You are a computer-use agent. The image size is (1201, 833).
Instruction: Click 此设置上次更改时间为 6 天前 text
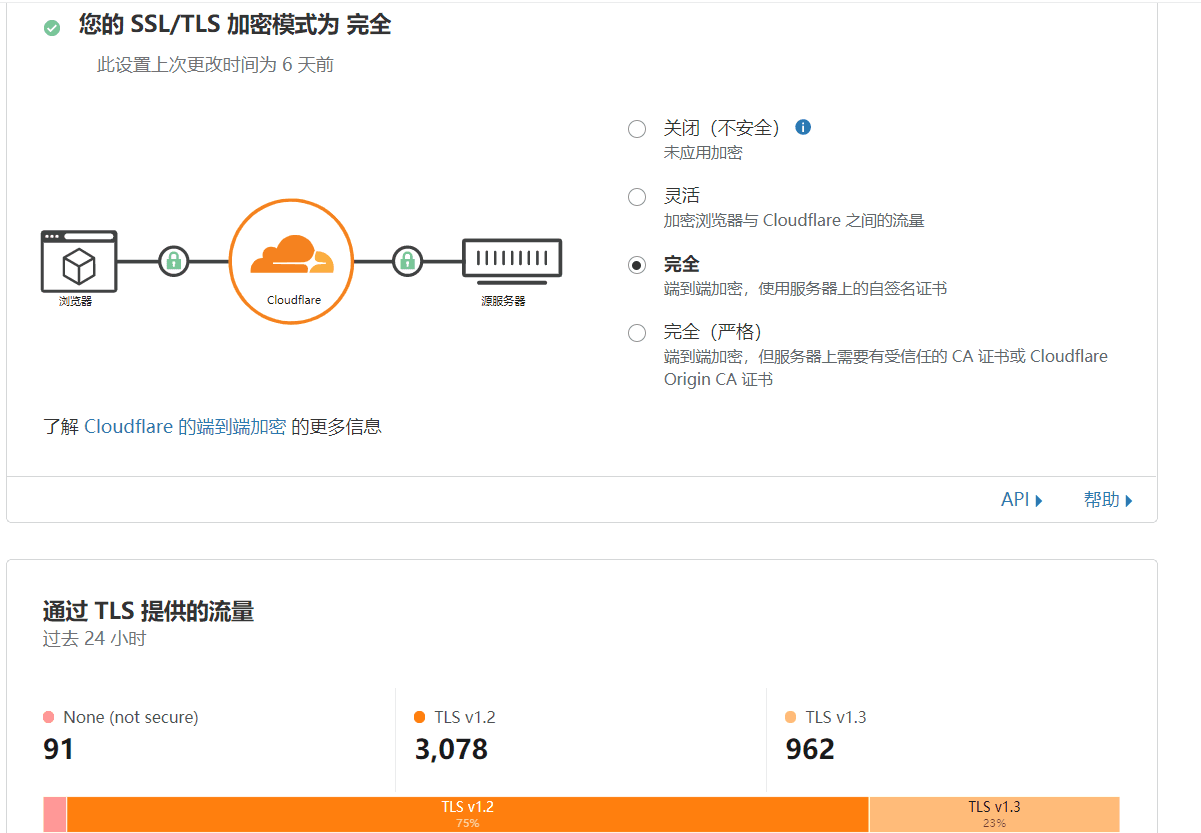(x=215, y=65)
